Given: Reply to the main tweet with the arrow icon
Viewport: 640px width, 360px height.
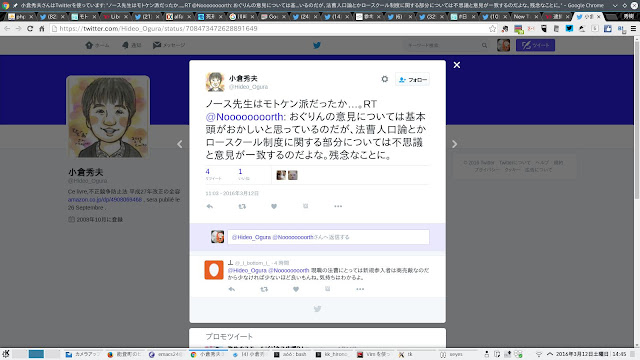Looking at the screenshot, I should (209, 206).
